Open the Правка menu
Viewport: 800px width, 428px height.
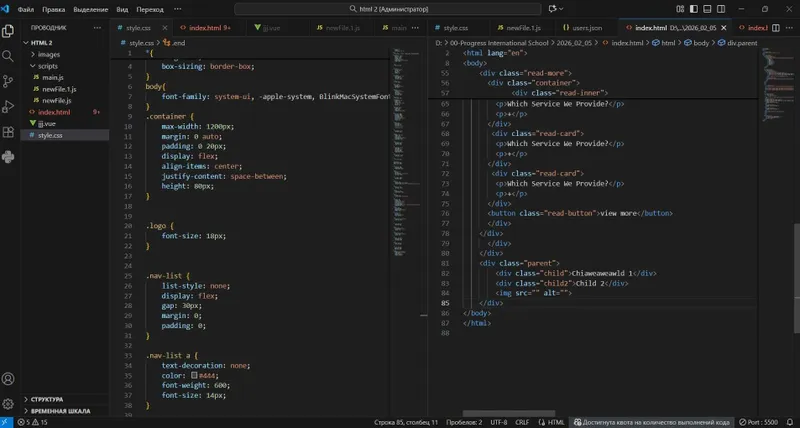tap(54, 9)
